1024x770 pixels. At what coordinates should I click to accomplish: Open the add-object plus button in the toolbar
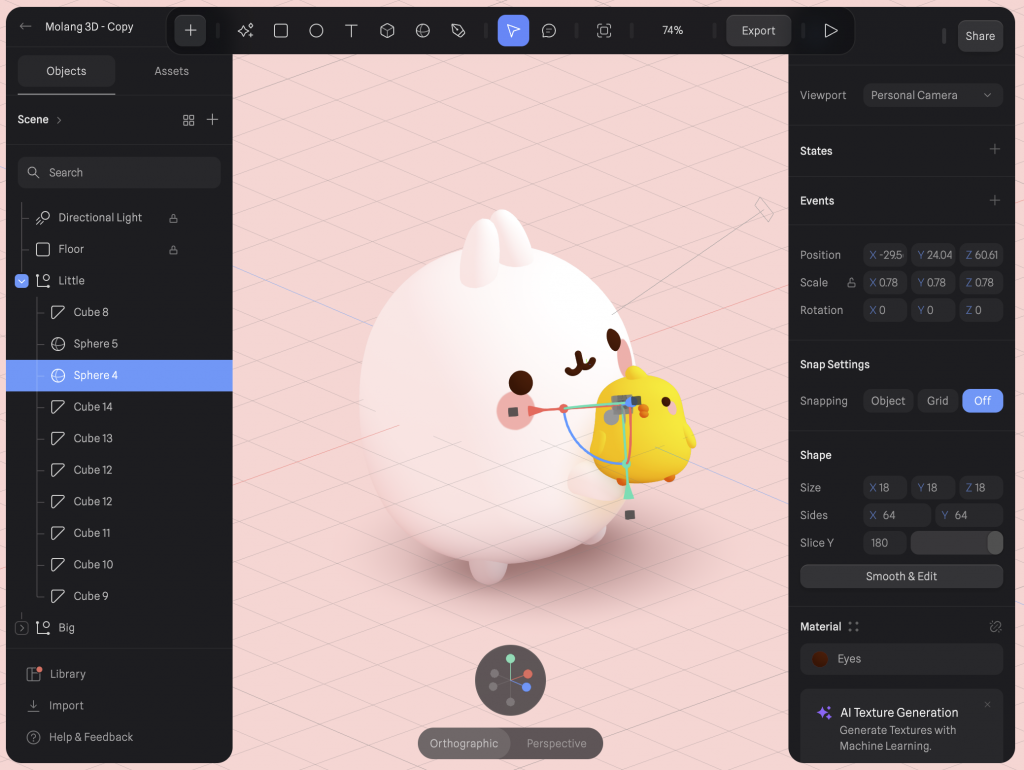(190, 31)
